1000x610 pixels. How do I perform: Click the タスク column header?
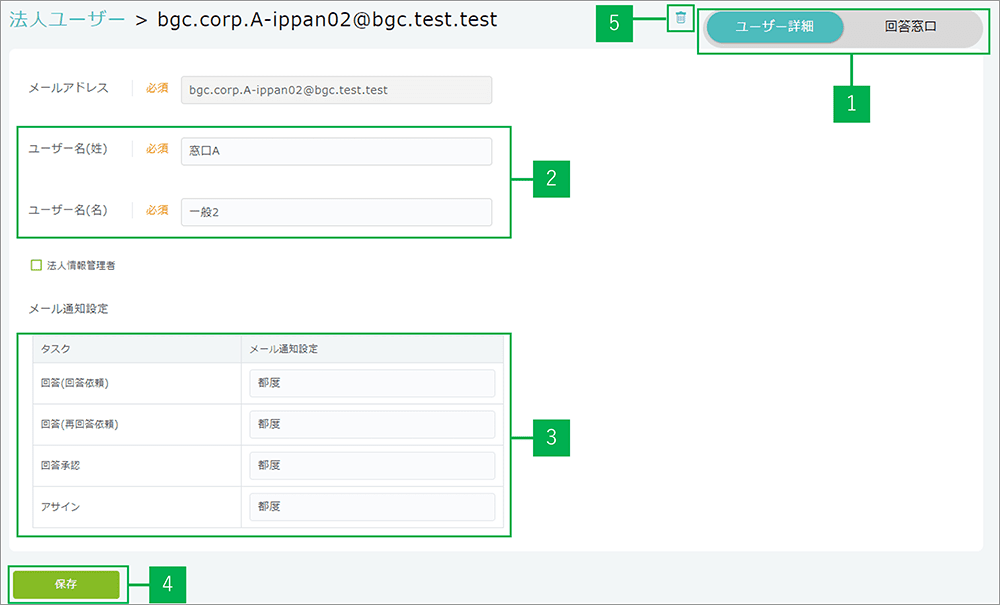[x=56, y=349]
